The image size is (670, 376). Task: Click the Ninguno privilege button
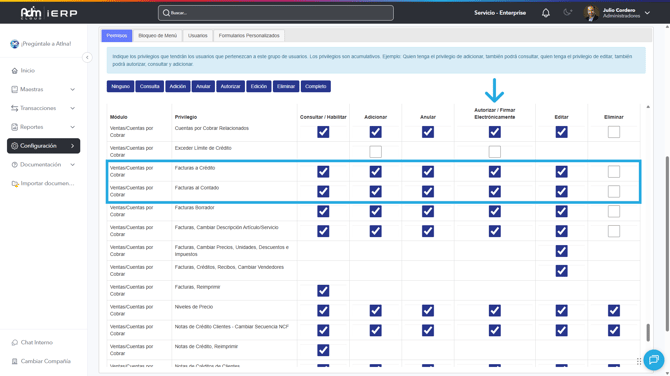click(120, 86)
